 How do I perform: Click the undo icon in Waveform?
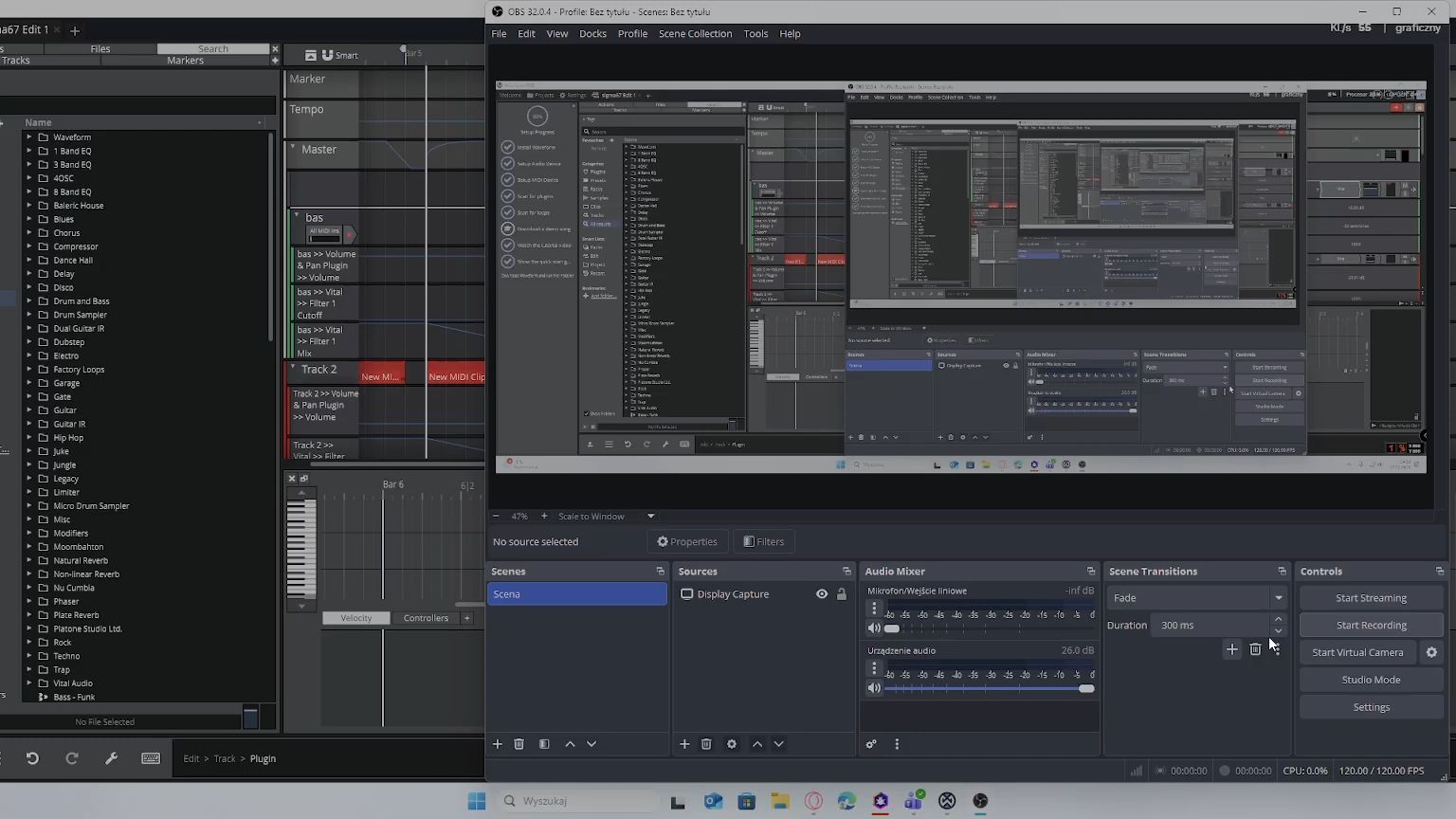pos(32,758)
